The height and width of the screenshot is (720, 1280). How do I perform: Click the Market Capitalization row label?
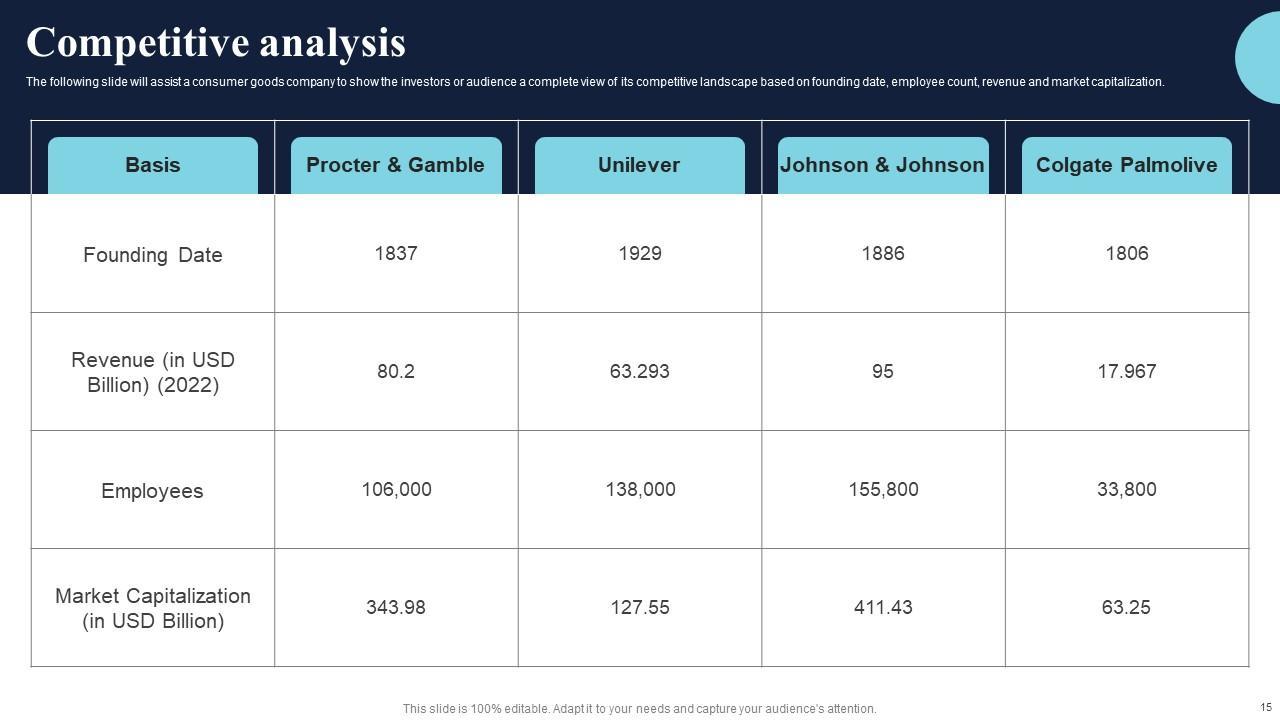[x=153, y=608]
